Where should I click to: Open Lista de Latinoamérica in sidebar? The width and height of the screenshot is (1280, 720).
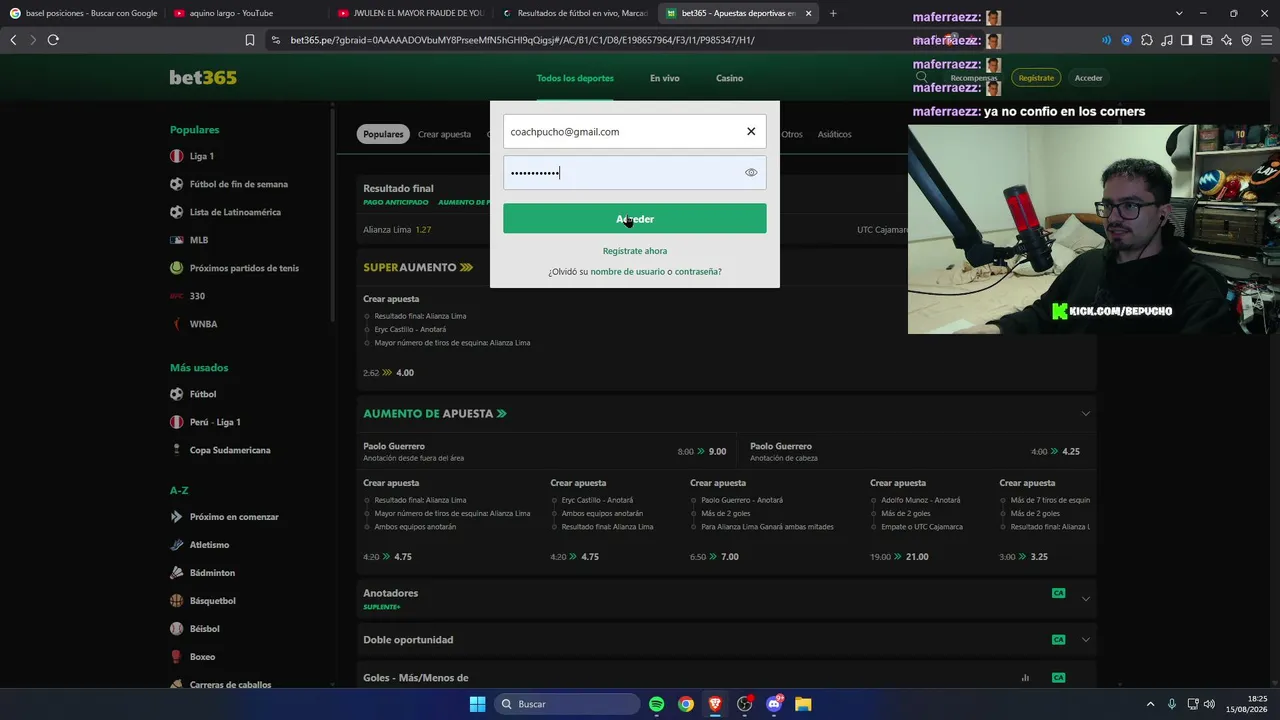click(x=235, y=212)
